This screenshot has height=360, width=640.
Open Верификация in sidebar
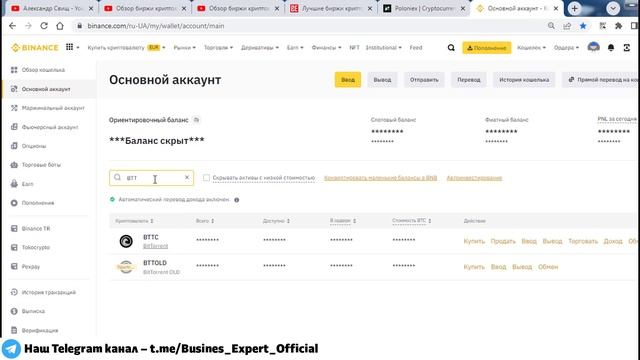[x=34, y=330]
